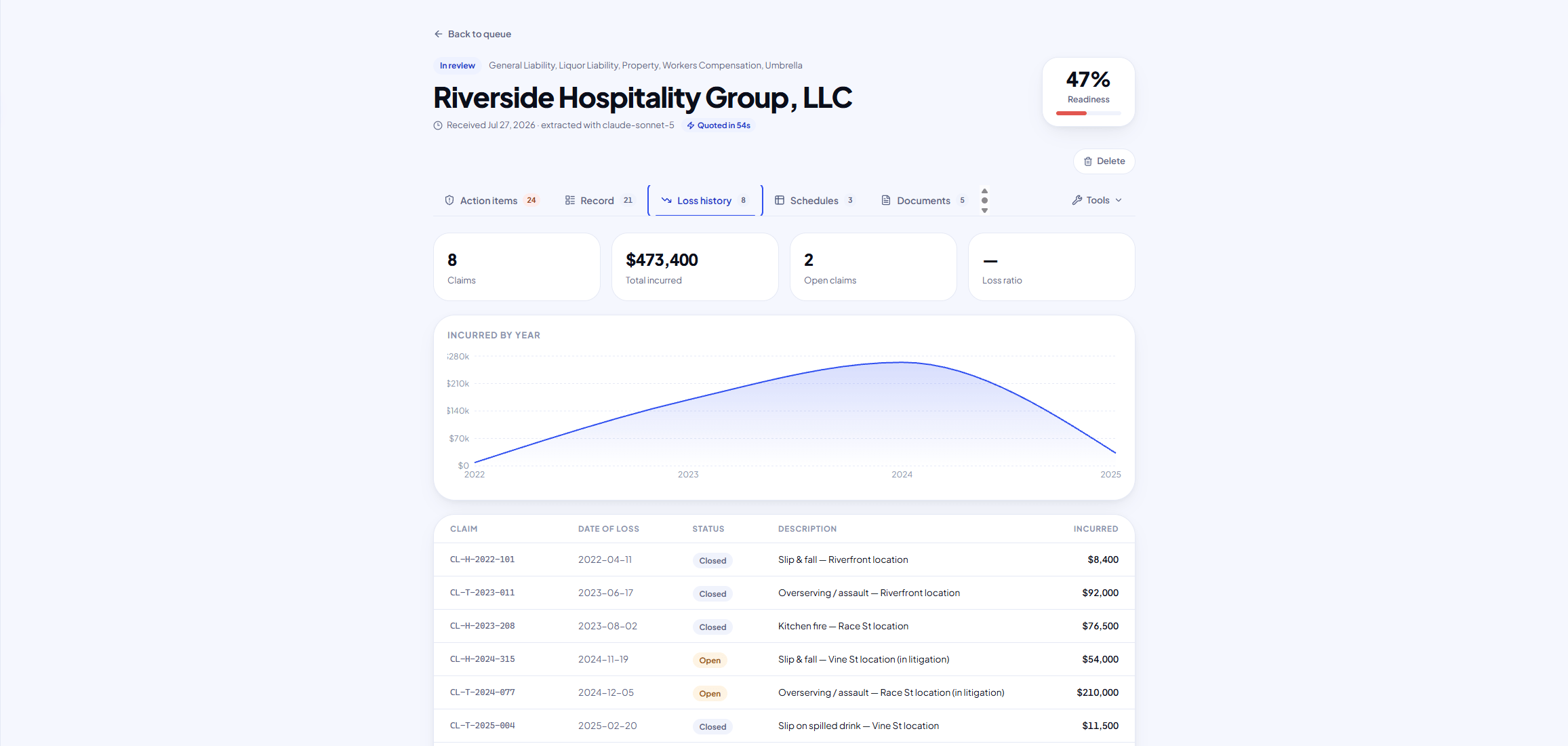
Task: Click the Overserving / assault — Riverfront location description
Action: tap(869, 593)
